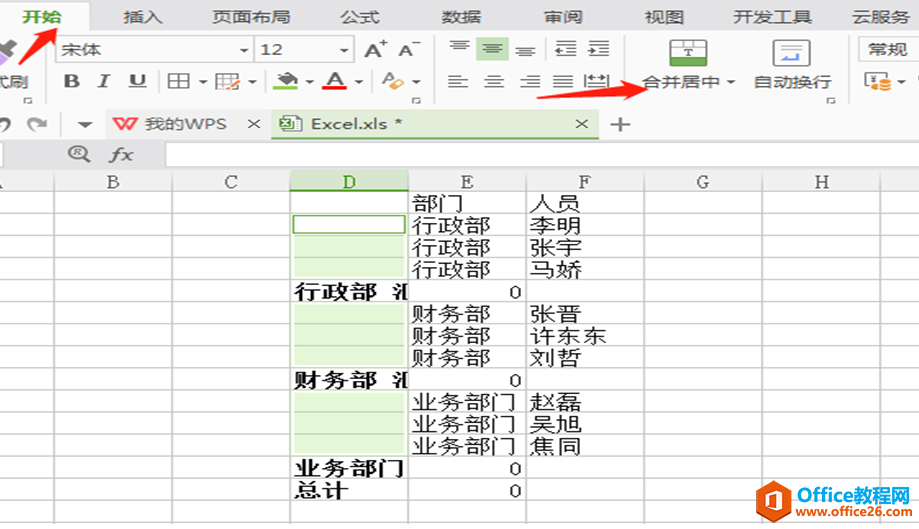Click the distributed alignment icon
Screen dimensions: 919x529
(x=597, y=81)
